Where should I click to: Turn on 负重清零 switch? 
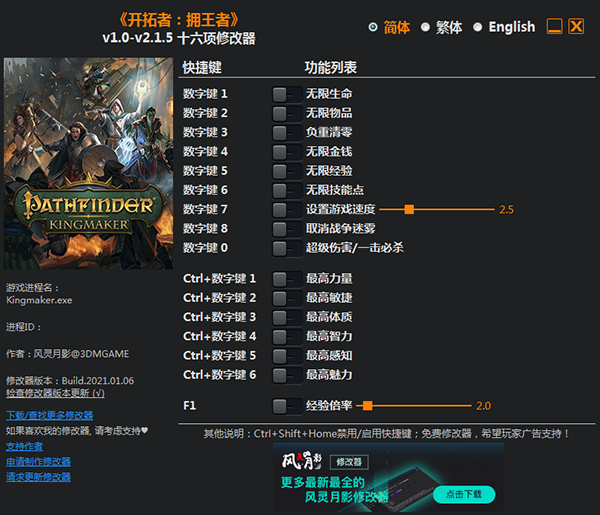[x=287, y=133]
